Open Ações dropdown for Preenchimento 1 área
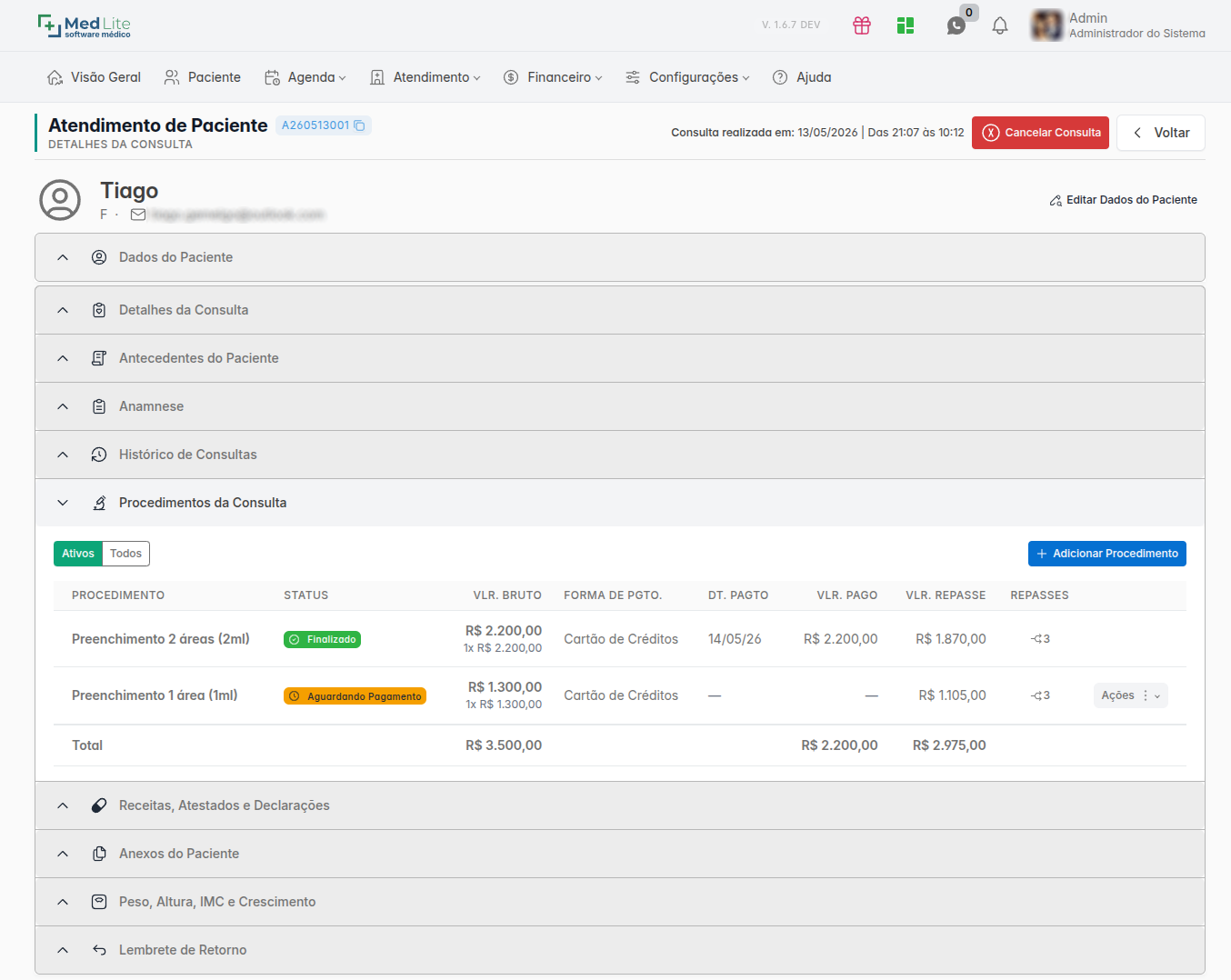Image resolution: width=1231 pixels, height=980 pixels. 1130,695
